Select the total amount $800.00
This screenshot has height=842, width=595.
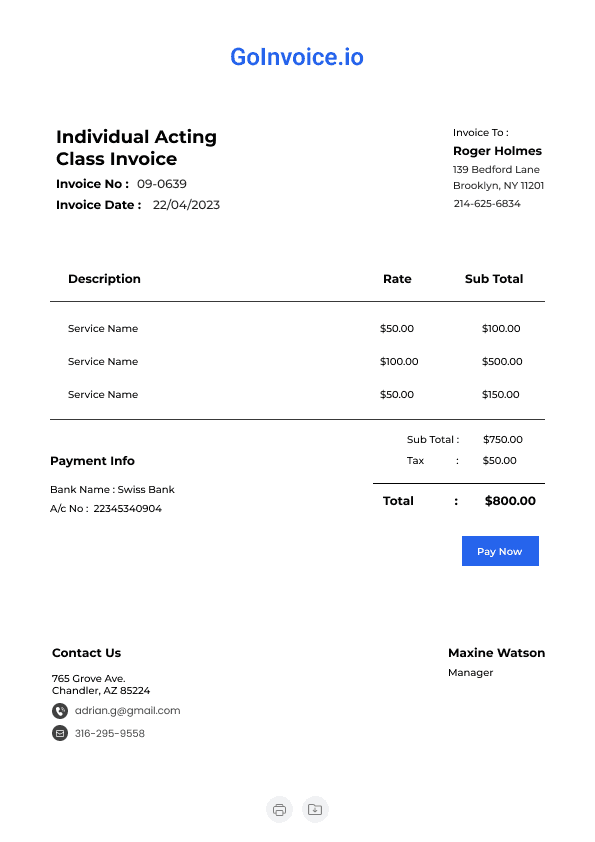510,500
